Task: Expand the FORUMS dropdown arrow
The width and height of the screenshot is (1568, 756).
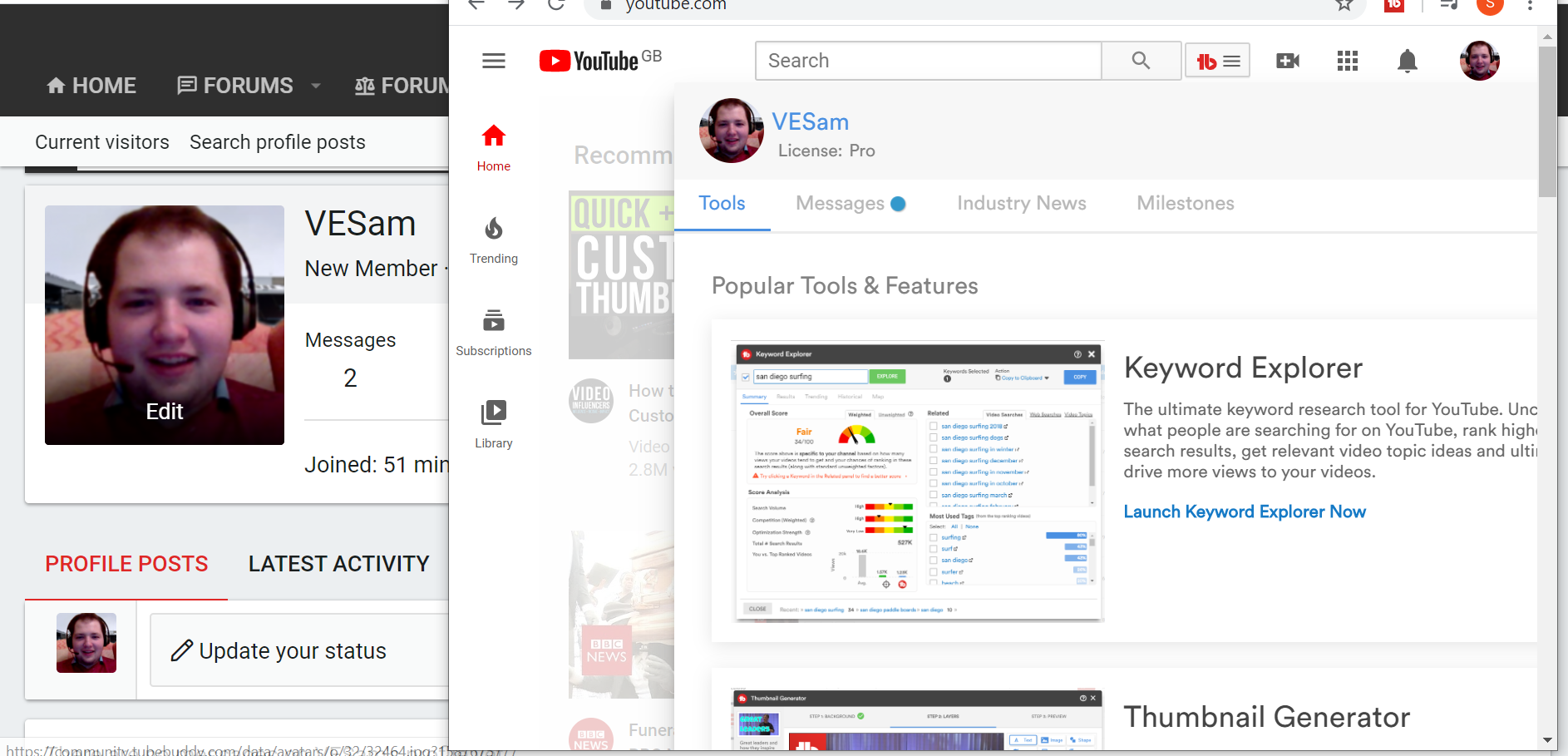Action: pyautogui.click(x=316, y=86)
